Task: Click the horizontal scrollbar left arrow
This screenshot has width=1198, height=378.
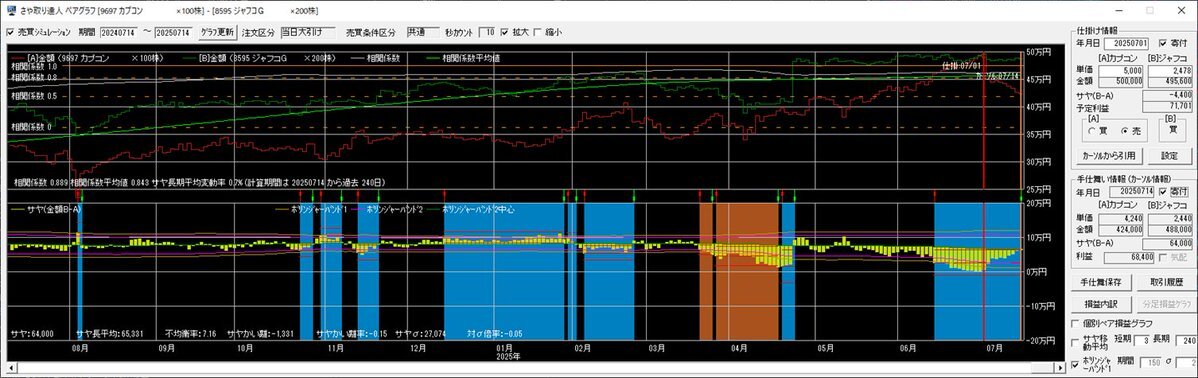Action: (10, 367)
